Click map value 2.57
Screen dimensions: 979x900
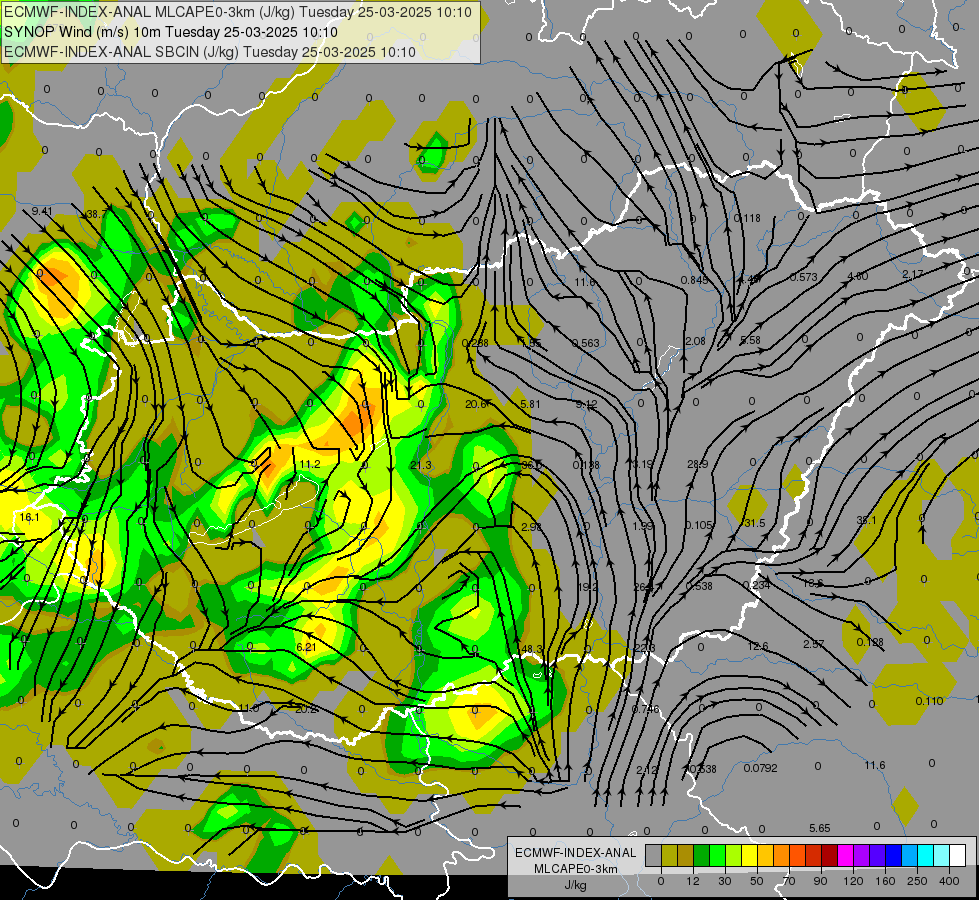coord(814,643)
